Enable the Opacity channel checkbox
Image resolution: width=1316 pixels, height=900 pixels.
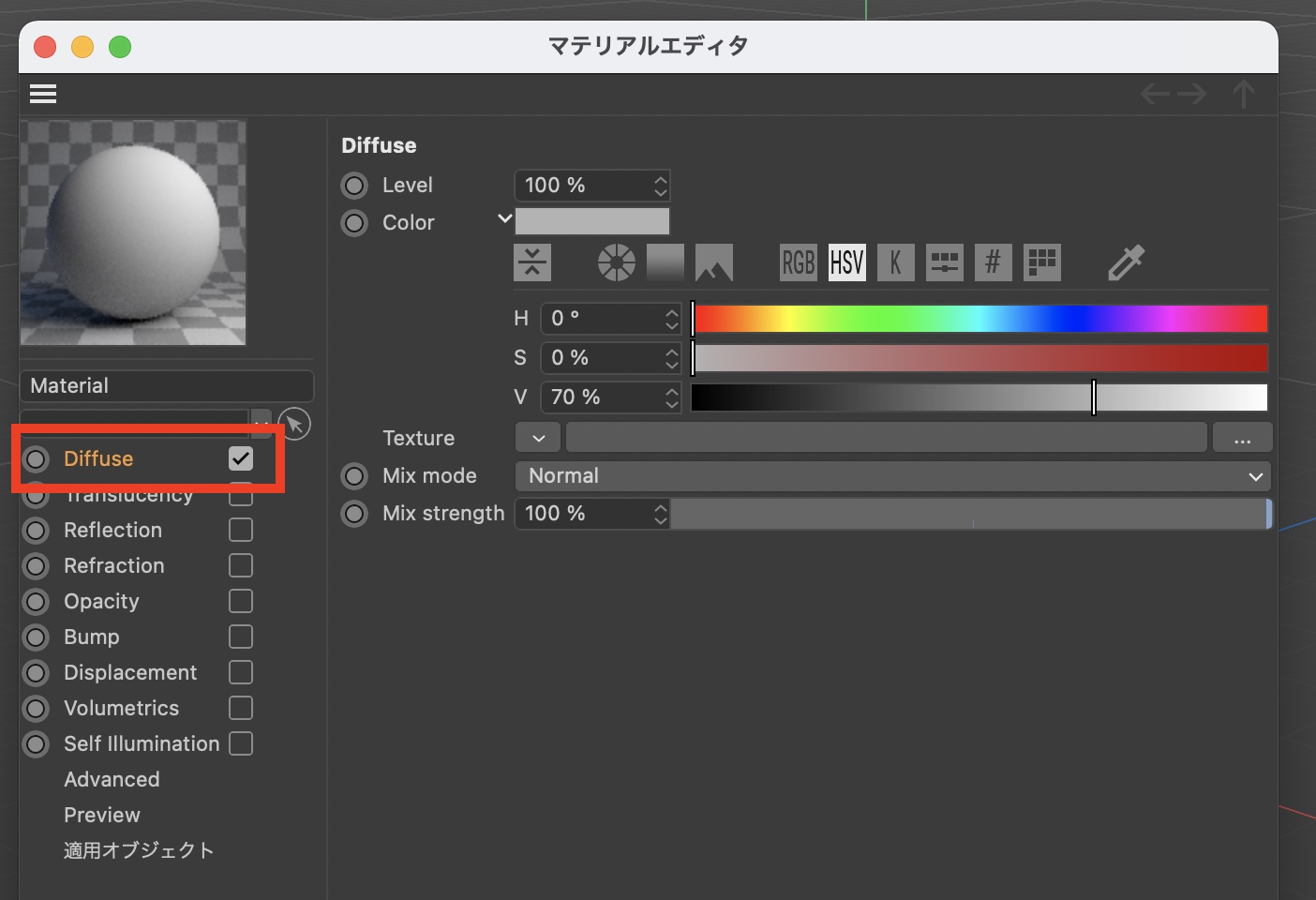tap(241, 601)
